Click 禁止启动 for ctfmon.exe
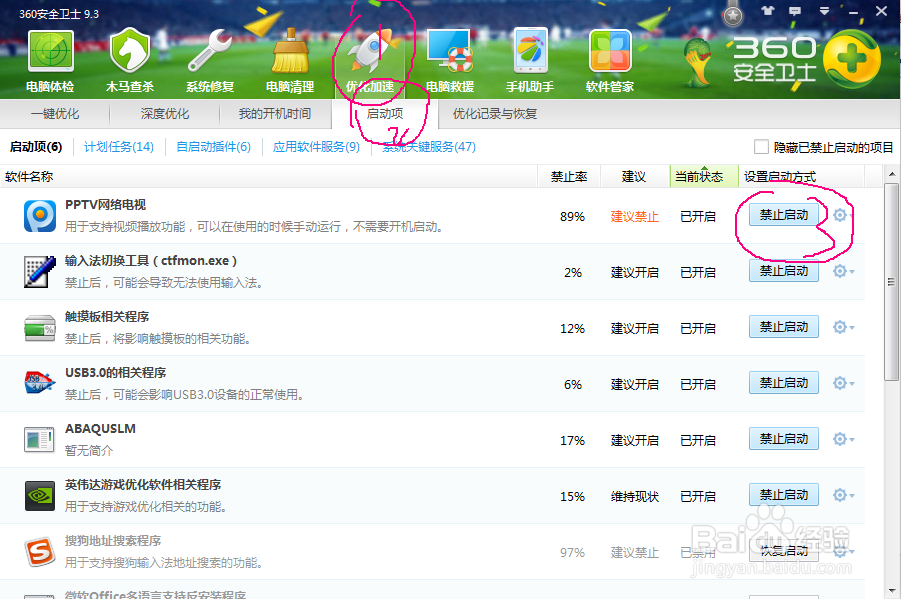901x599 pixels. click(784, 271)
